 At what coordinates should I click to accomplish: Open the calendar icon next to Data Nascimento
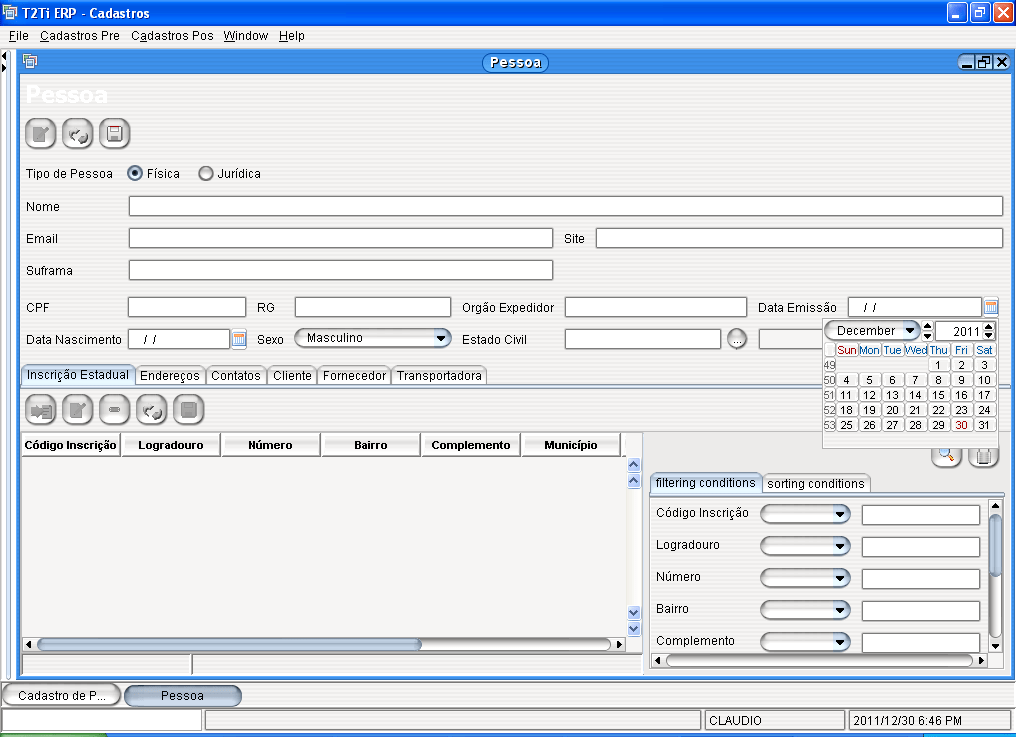pyautogui.click(x=238, y=338)
